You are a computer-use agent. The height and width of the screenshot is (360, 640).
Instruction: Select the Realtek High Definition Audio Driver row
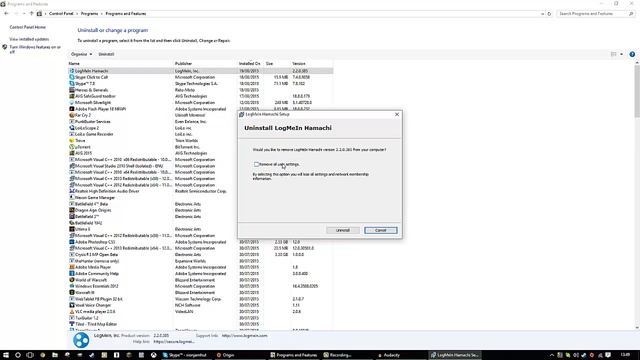pos(200,191)
